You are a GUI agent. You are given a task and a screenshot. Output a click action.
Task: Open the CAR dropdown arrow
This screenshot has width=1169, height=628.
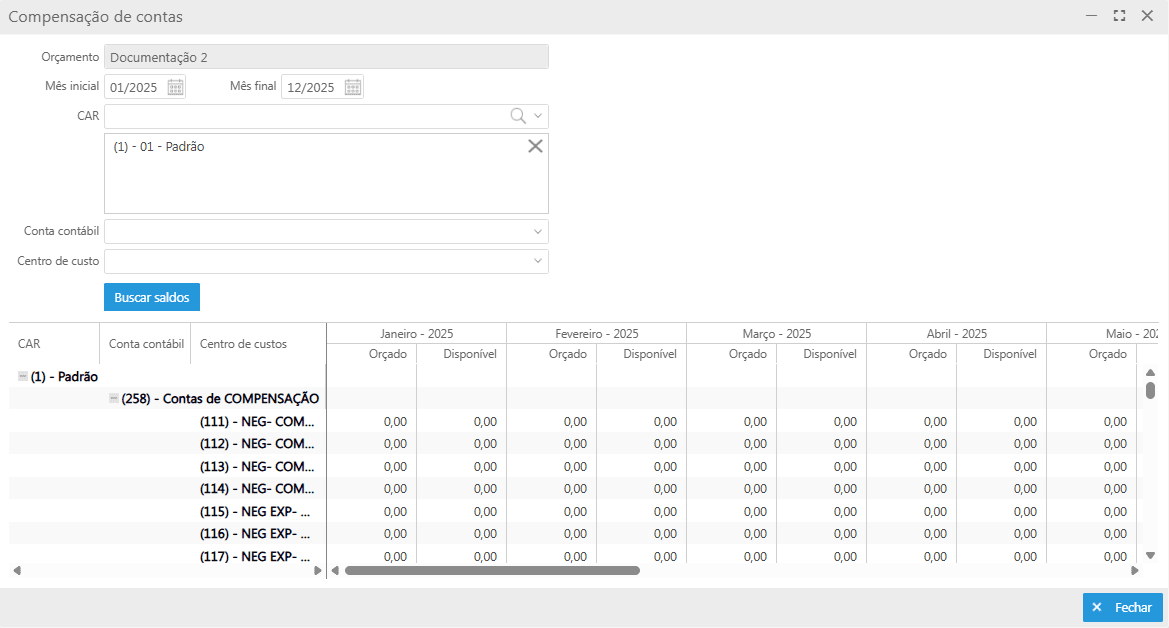click(x=538, y=116)
